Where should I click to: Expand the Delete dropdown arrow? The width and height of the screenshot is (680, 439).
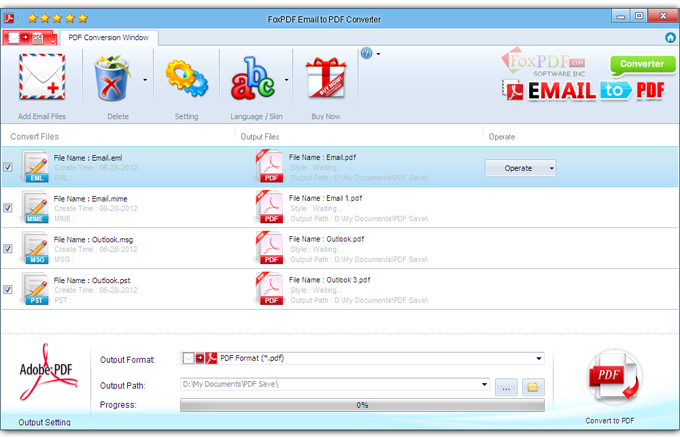point(145,80)
